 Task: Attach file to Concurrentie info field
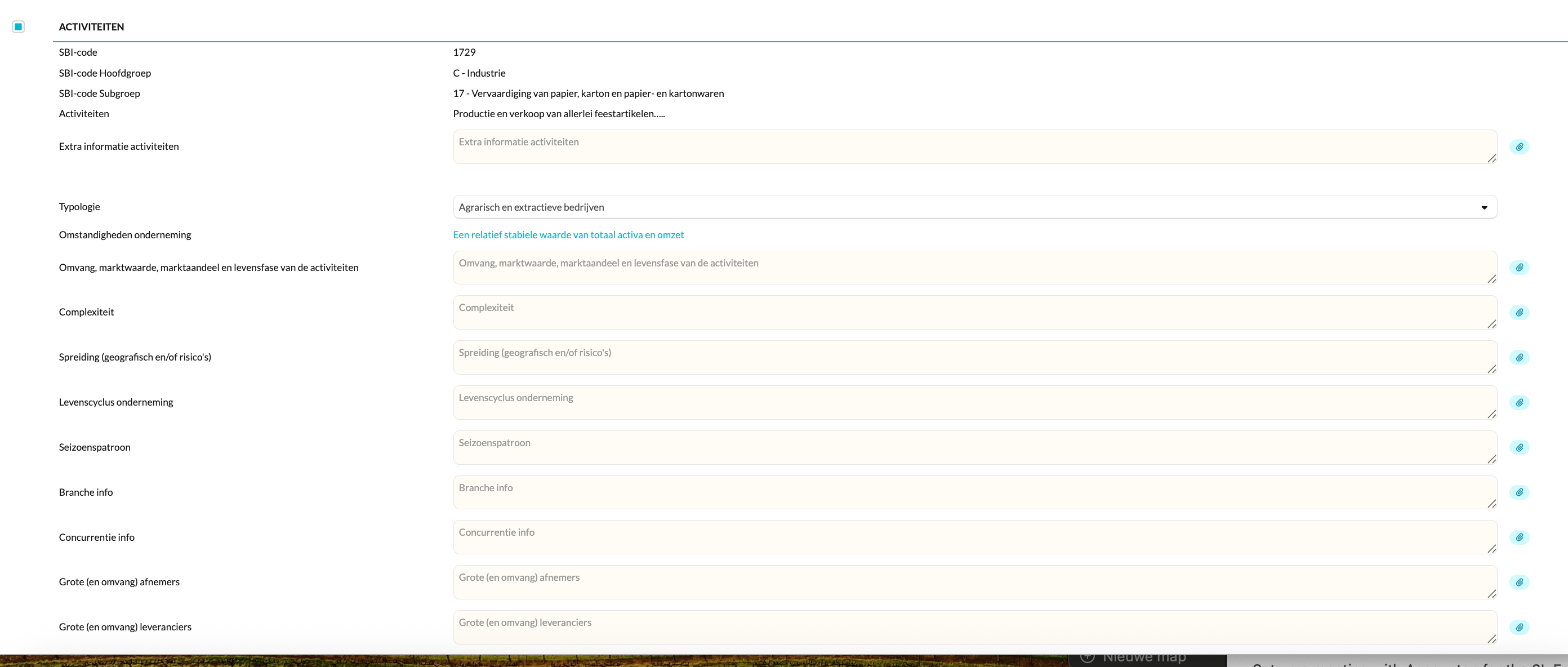tap(1520, 537)
